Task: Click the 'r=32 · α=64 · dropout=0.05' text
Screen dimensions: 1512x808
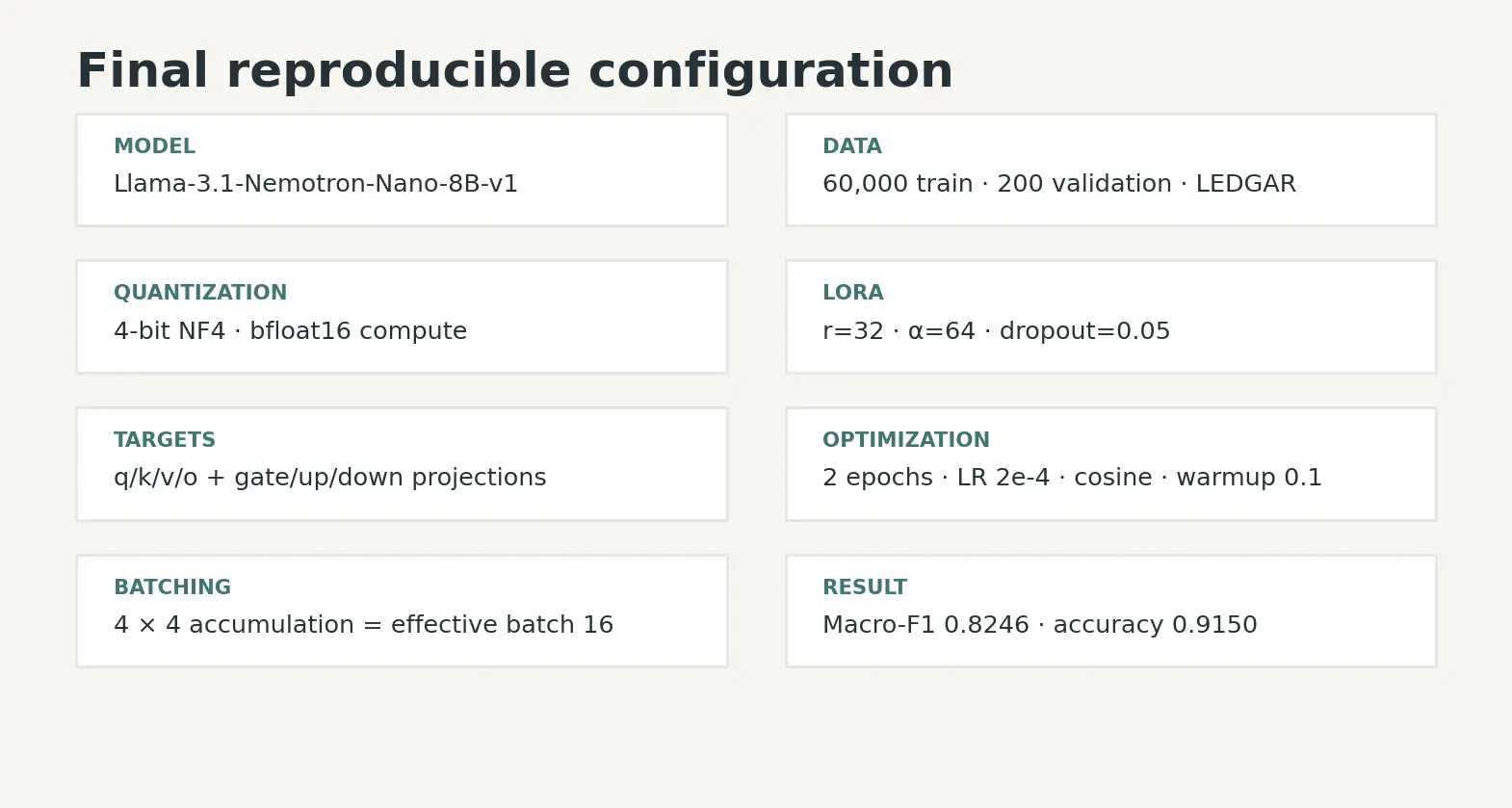Action: (997, 331)
